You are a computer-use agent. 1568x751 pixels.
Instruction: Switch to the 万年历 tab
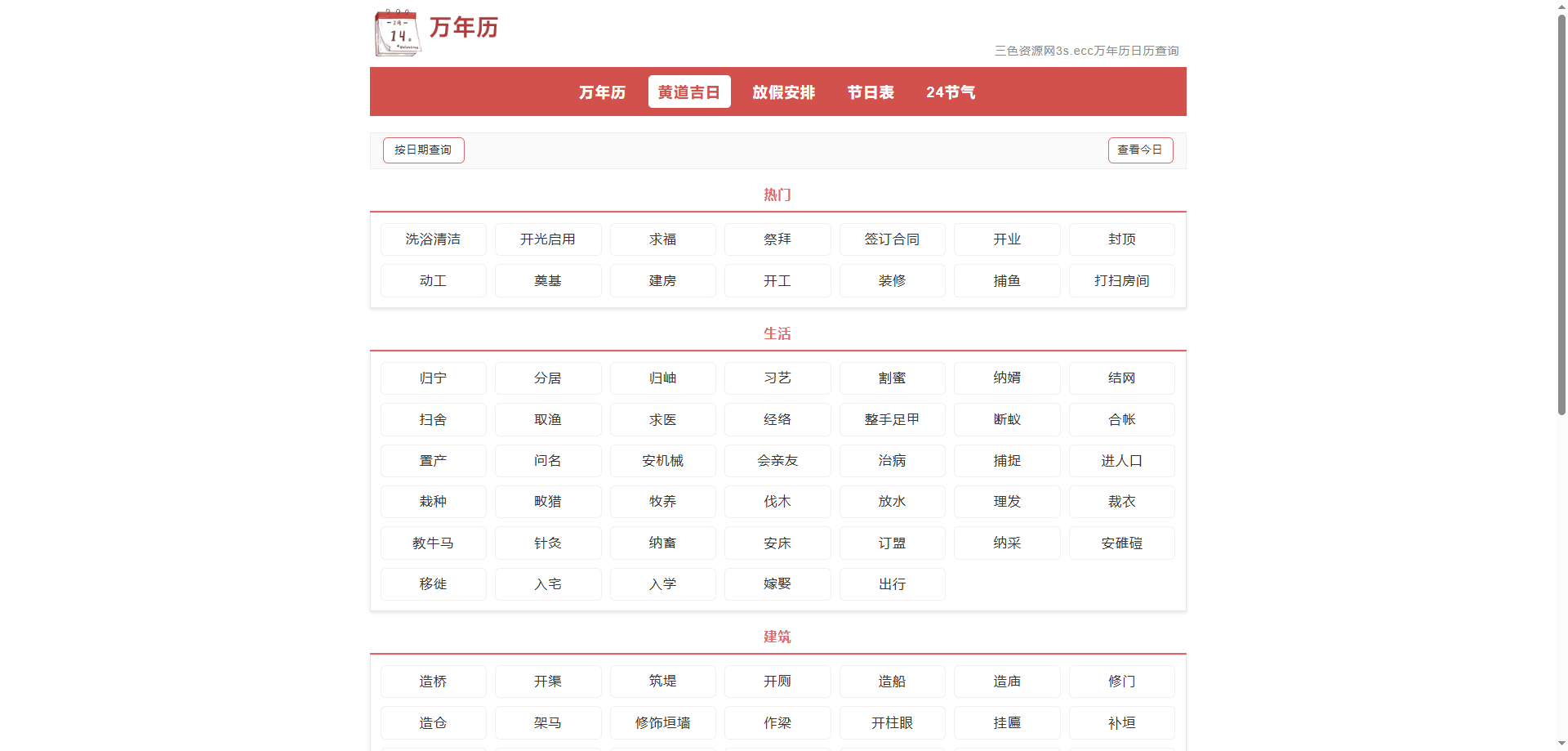[x=602, y=92]
